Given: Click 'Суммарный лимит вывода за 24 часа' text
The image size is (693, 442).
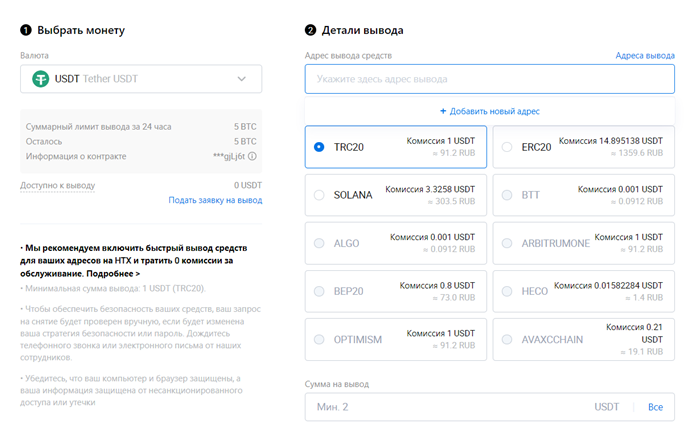Looking at the screenshot, I should (99, 127).
